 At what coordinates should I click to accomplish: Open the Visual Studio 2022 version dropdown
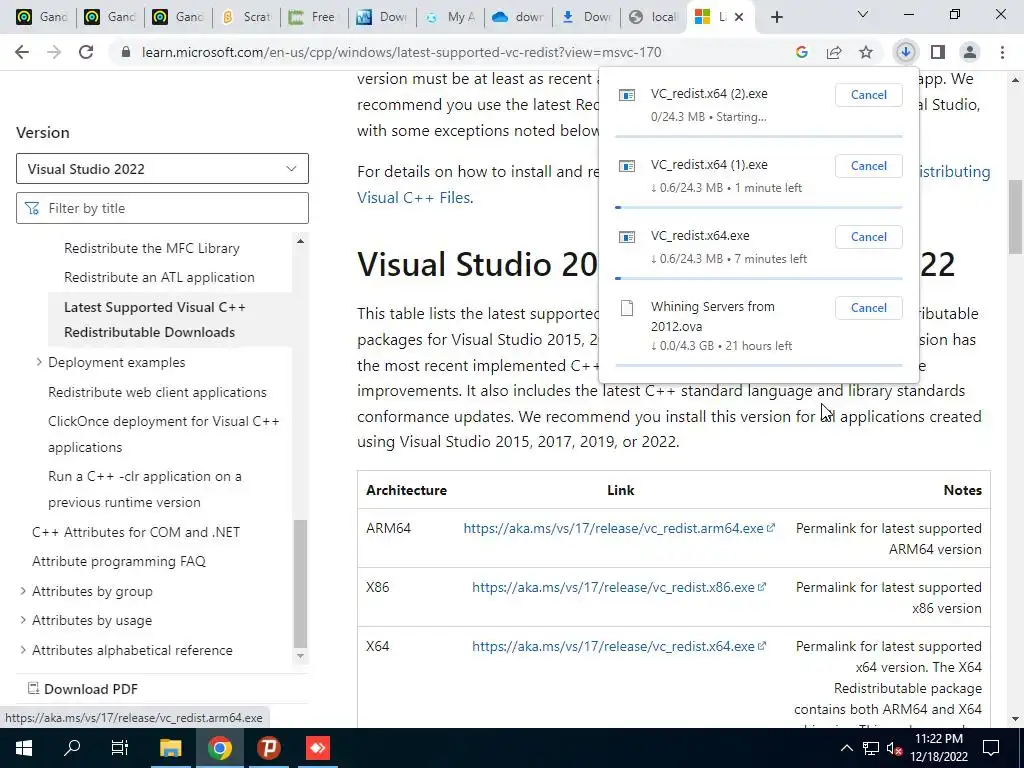click(162, 168)
